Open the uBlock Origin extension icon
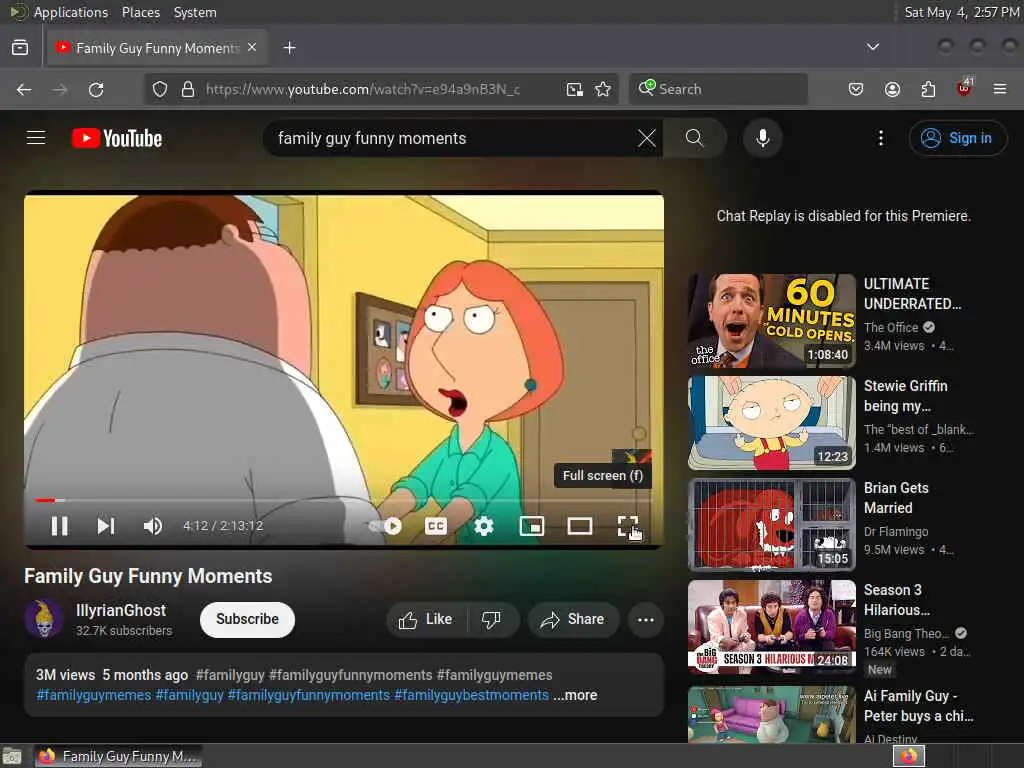1024x768 pixels. (964, 88)
